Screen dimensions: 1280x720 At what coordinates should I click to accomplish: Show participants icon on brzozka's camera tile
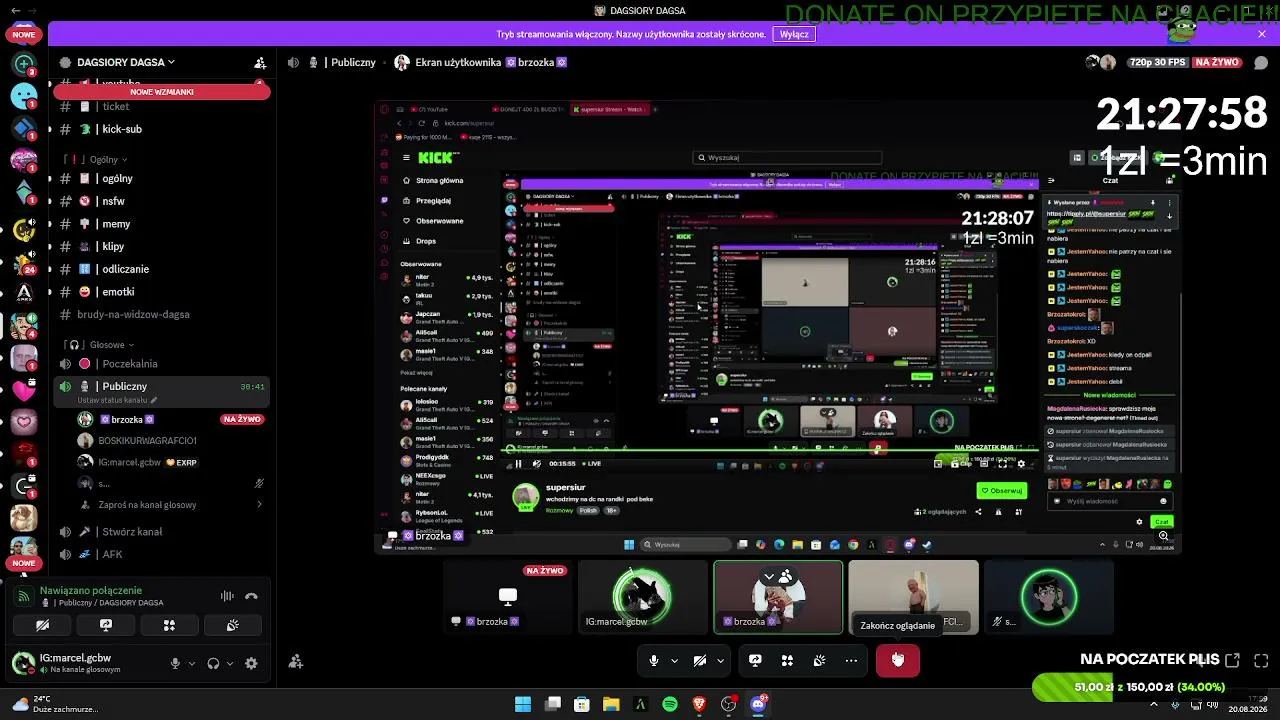(786, 576)
